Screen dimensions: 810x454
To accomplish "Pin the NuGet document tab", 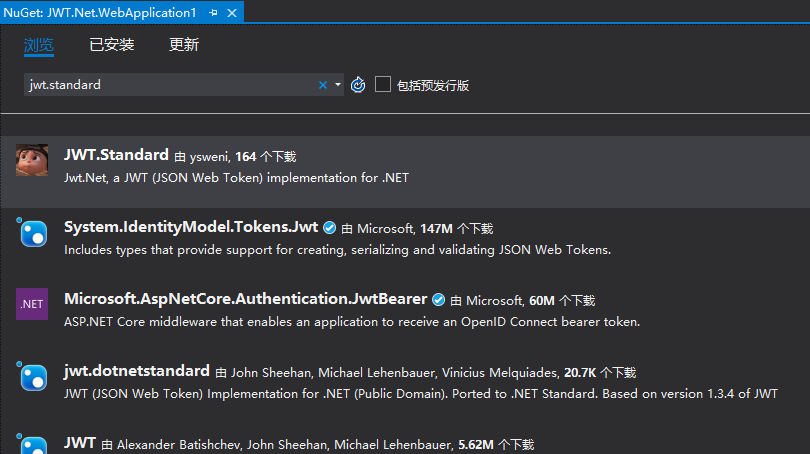I will (214, 11).
